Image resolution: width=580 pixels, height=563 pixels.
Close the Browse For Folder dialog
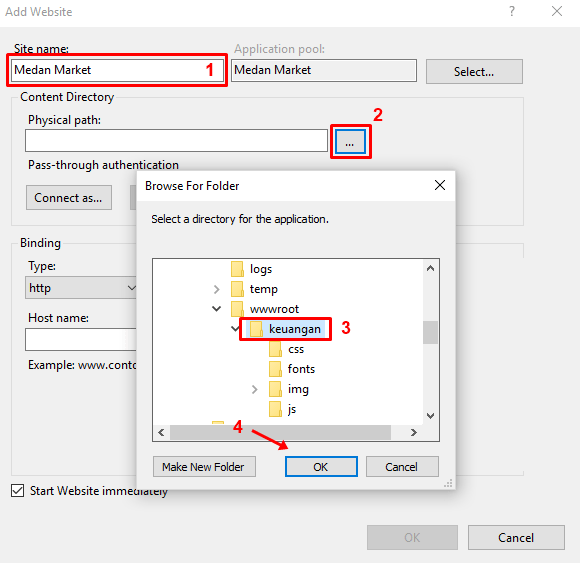pyautogui.click(x=440, y=185)
